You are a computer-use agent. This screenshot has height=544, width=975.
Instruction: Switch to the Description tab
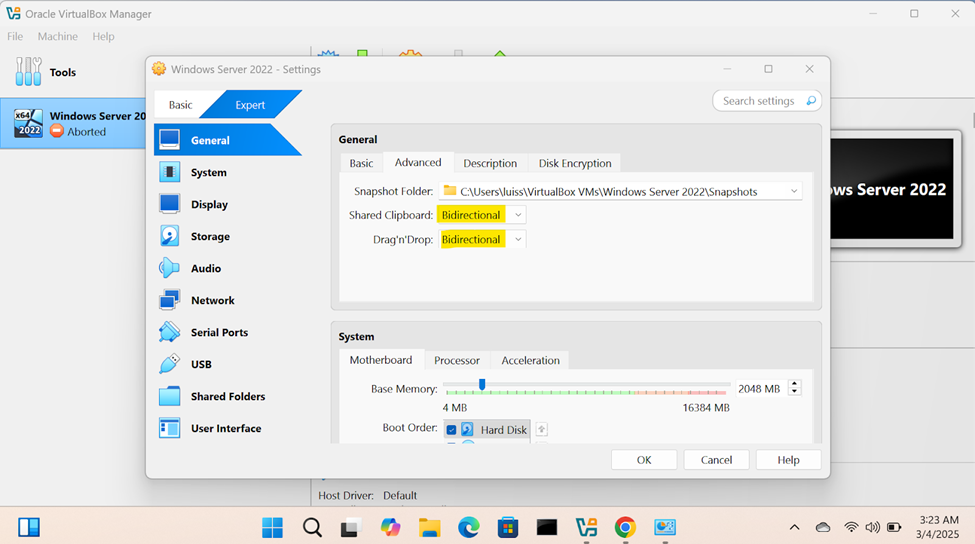click(x=490, y=163)
